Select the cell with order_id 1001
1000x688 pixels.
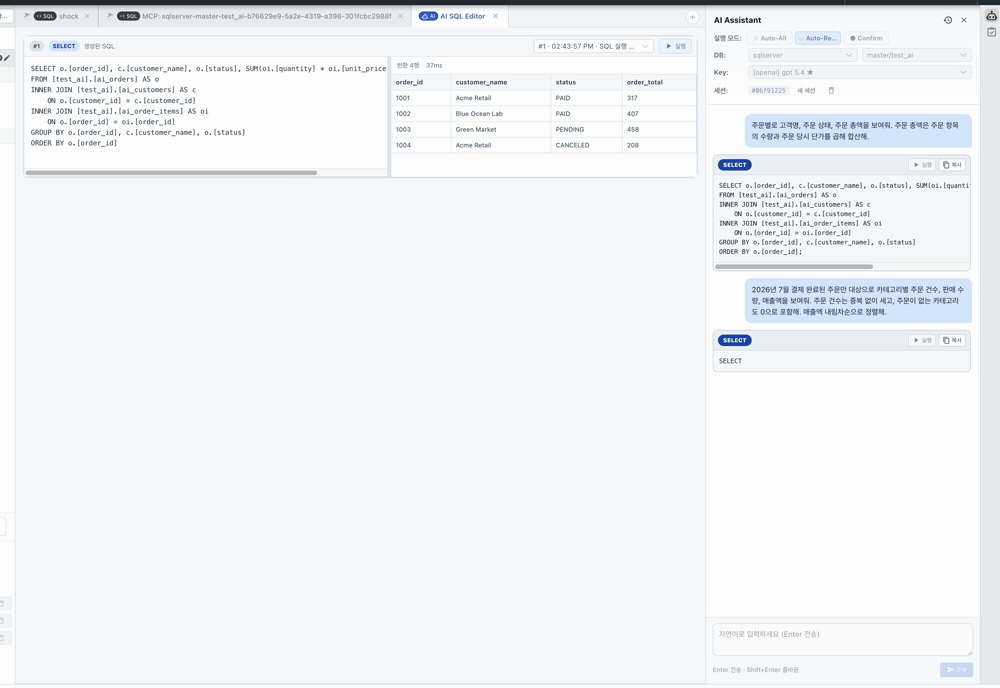421,98
